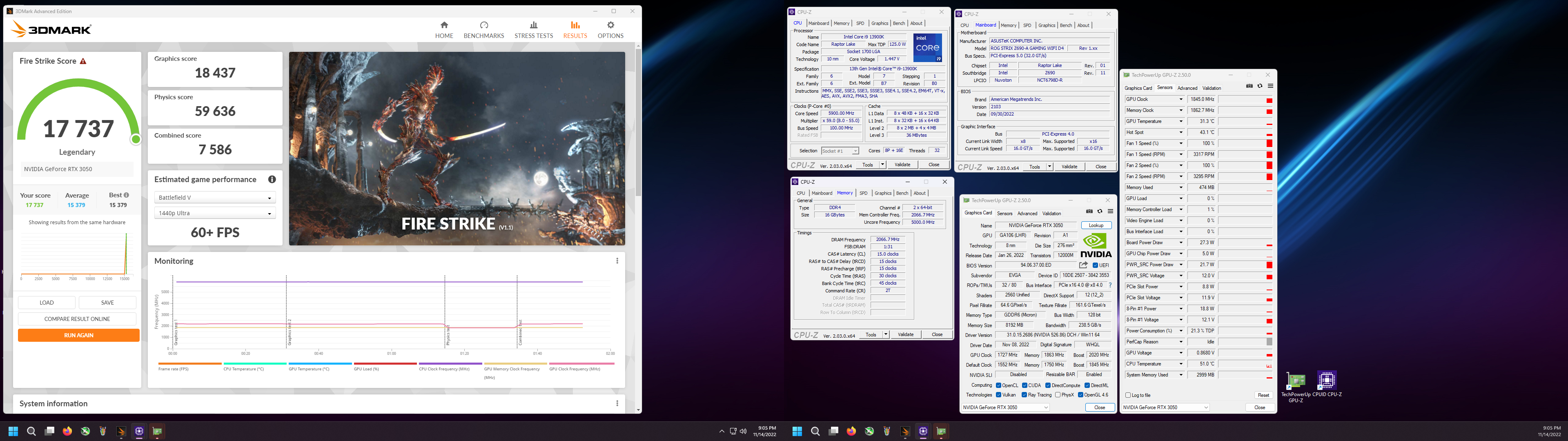
Task: Open the HOME section in 3DMark
Action: coord(444,30)
